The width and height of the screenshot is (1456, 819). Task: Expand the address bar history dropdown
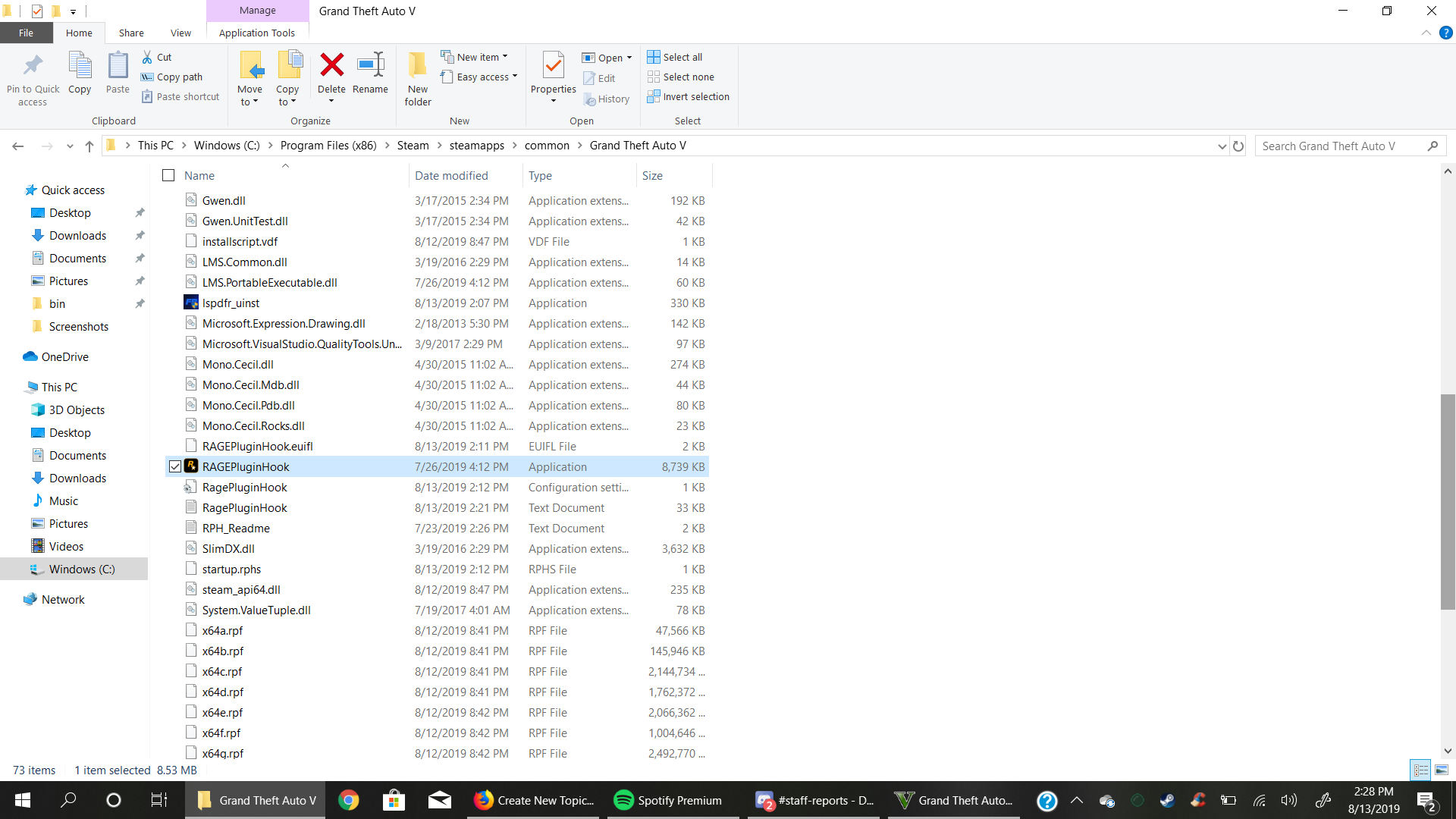tap(1222, 146)
